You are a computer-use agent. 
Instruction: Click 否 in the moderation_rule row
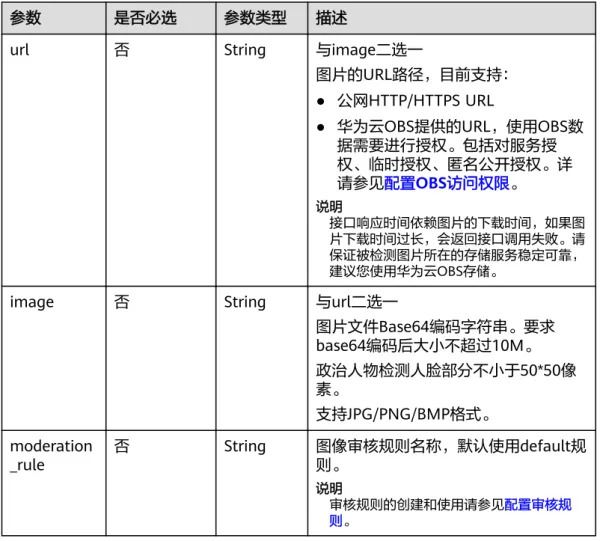122,446
